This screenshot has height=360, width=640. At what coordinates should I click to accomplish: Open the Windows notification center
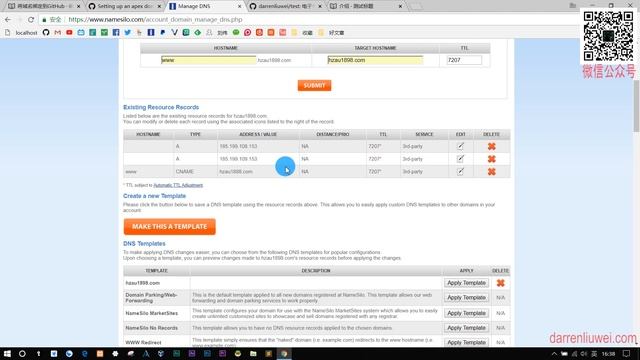(627, 353)
